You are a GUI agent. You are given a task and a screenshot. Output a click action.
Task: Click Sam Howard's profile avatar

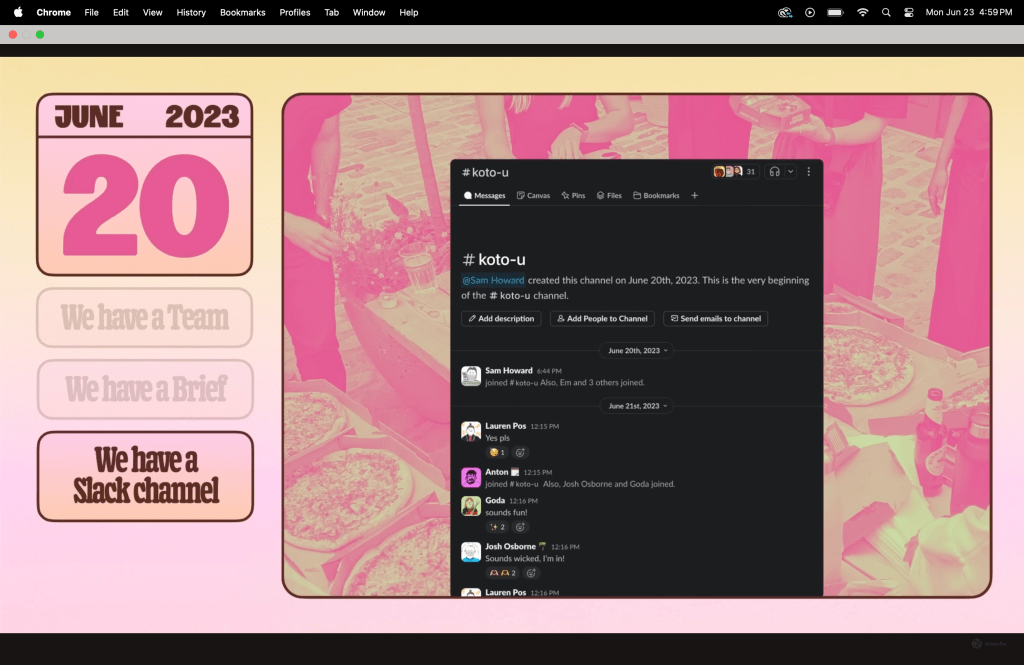click(471, 376)
